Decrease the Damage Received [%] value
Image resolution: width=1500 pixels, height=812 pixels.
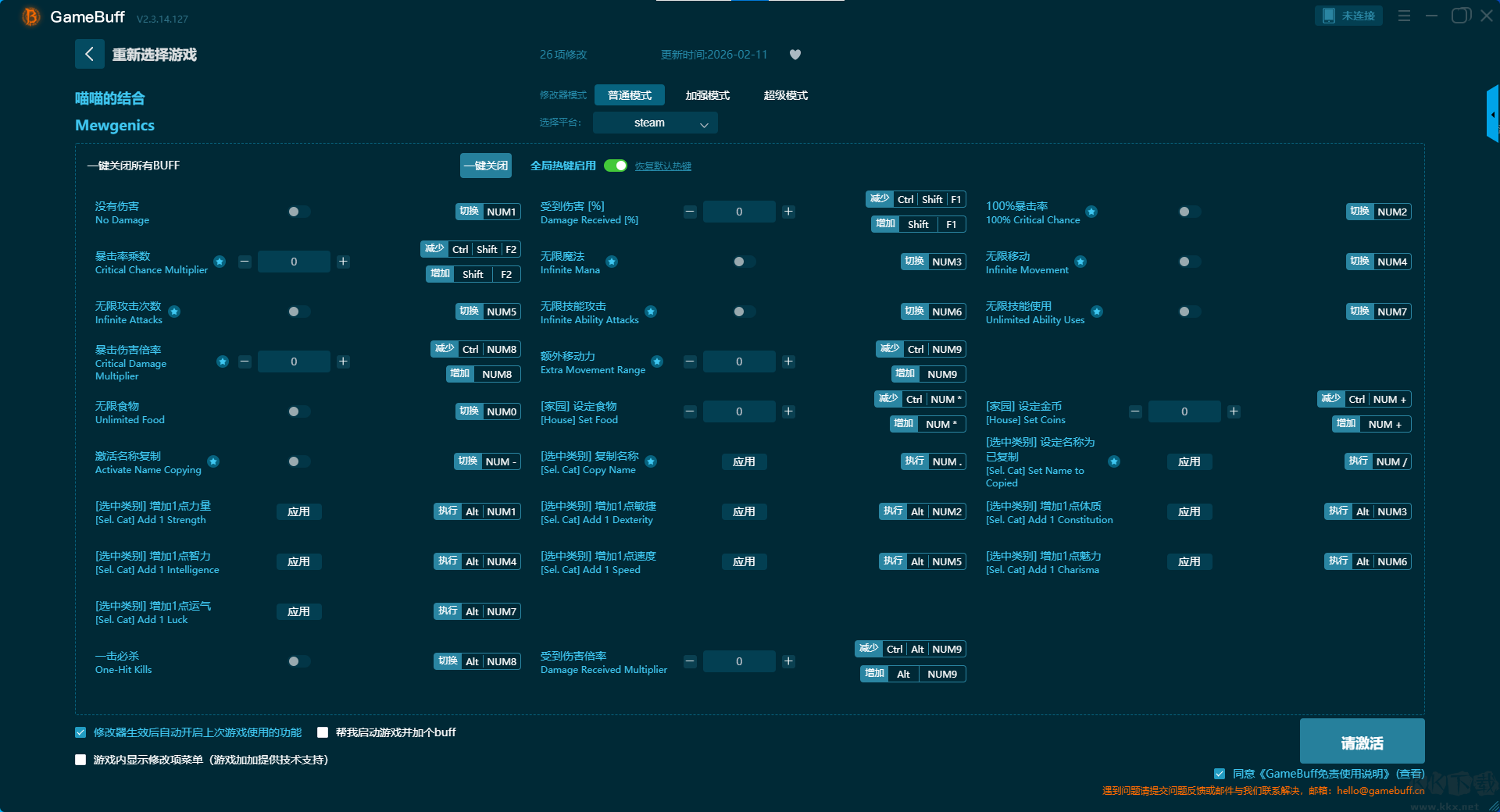[690, 212]
